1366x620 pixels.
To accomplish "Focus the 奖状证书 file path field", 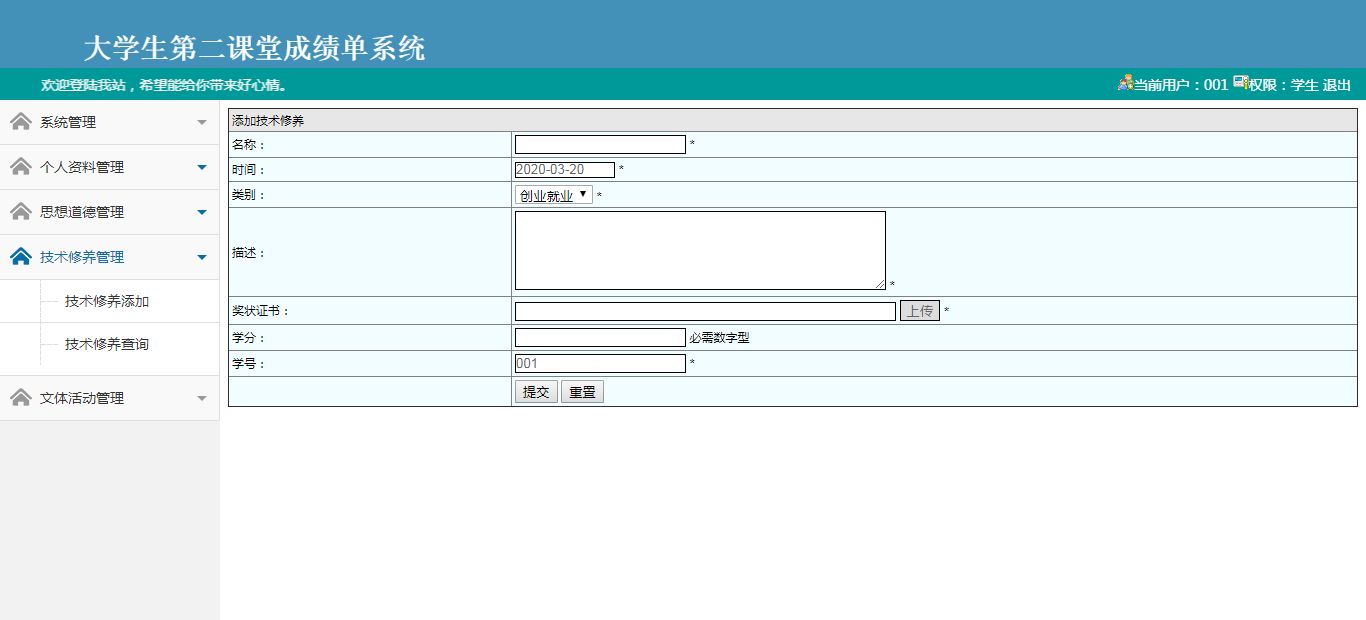I will 705,311.
